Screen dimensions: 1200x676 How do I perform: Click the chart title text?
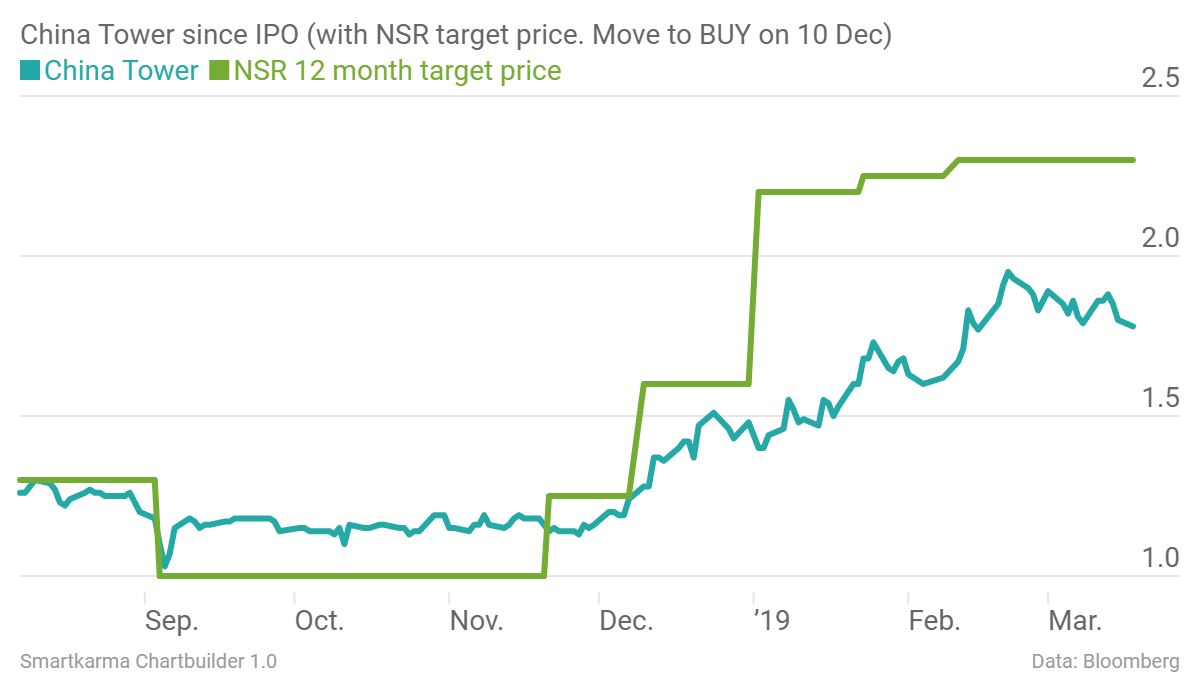pos(456,36)
